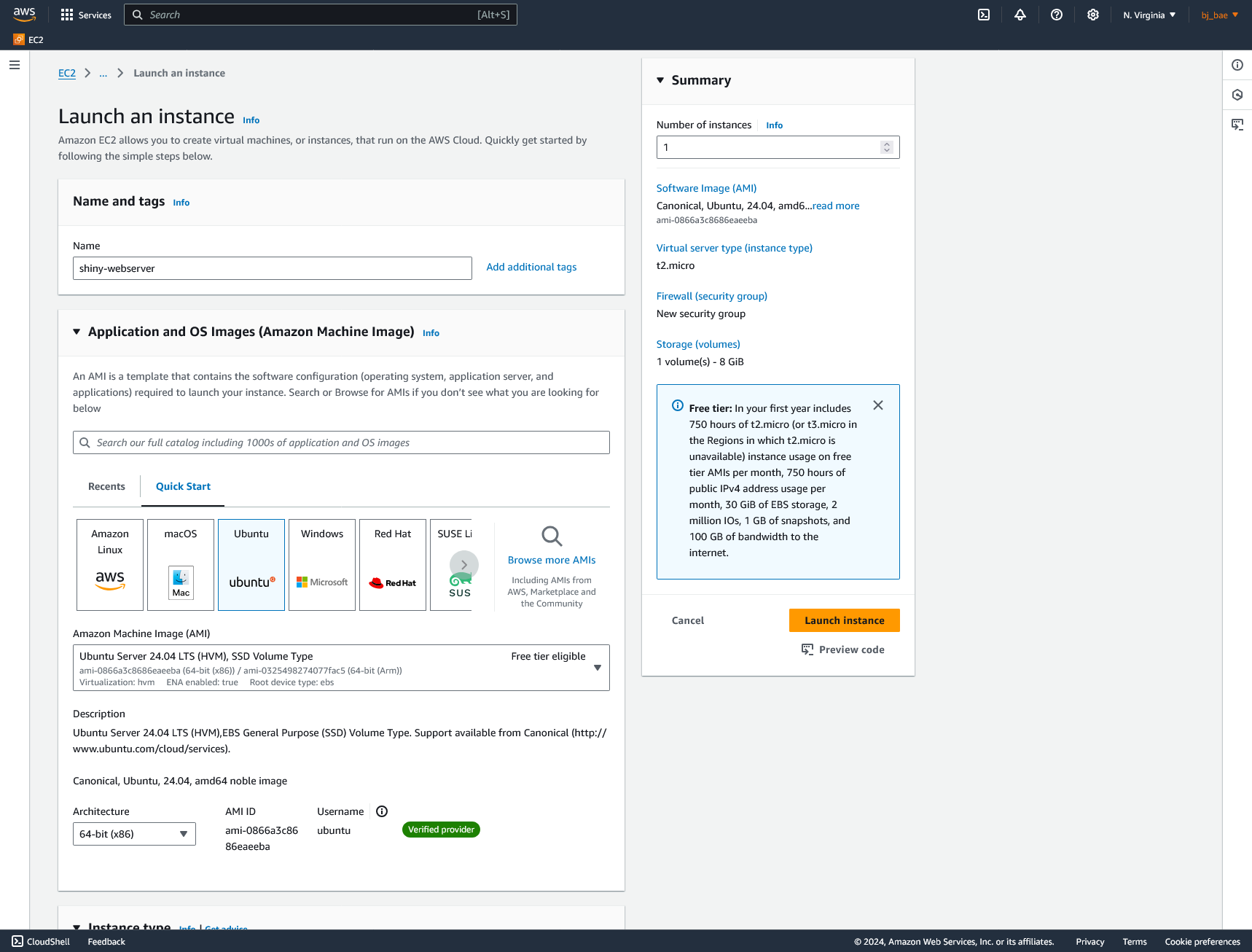Image resolution: width=1252 pixels, height=952 pixels.
Task: Open the Architecture dropdown
Action: (134, 833)
